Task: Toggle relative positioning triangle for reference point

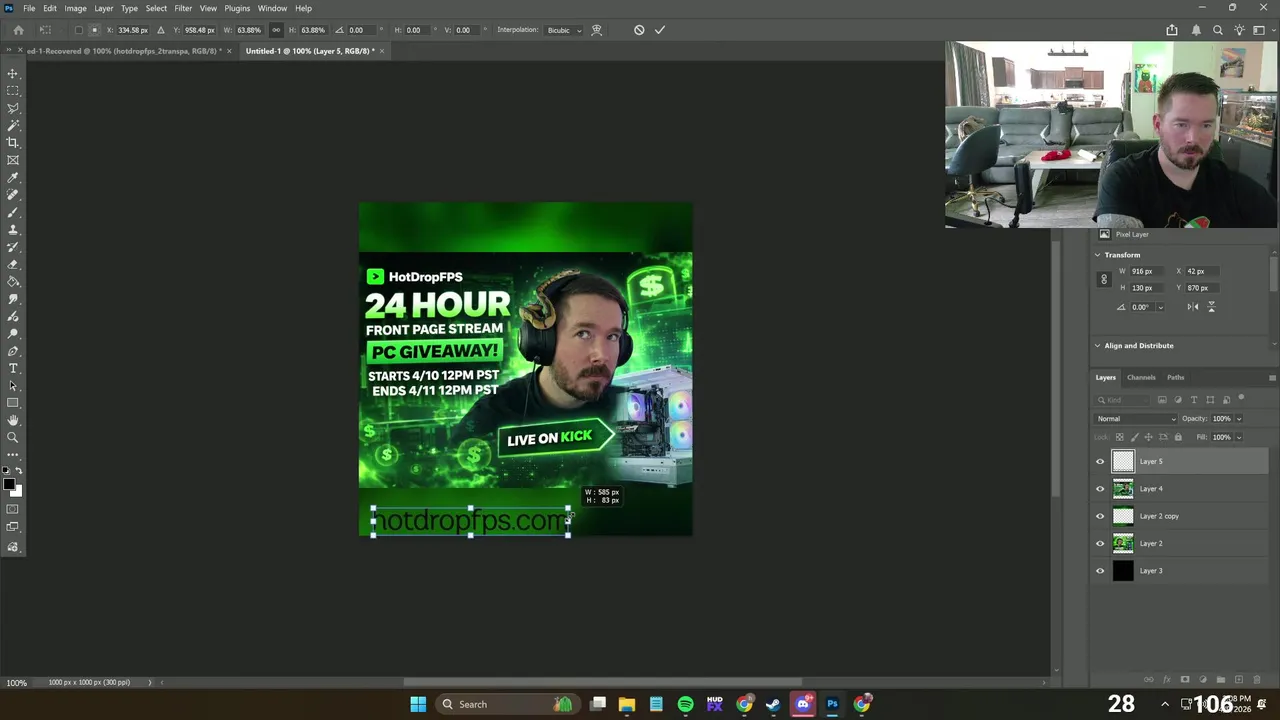Action: pyautogui.click(x=161, y=30)
